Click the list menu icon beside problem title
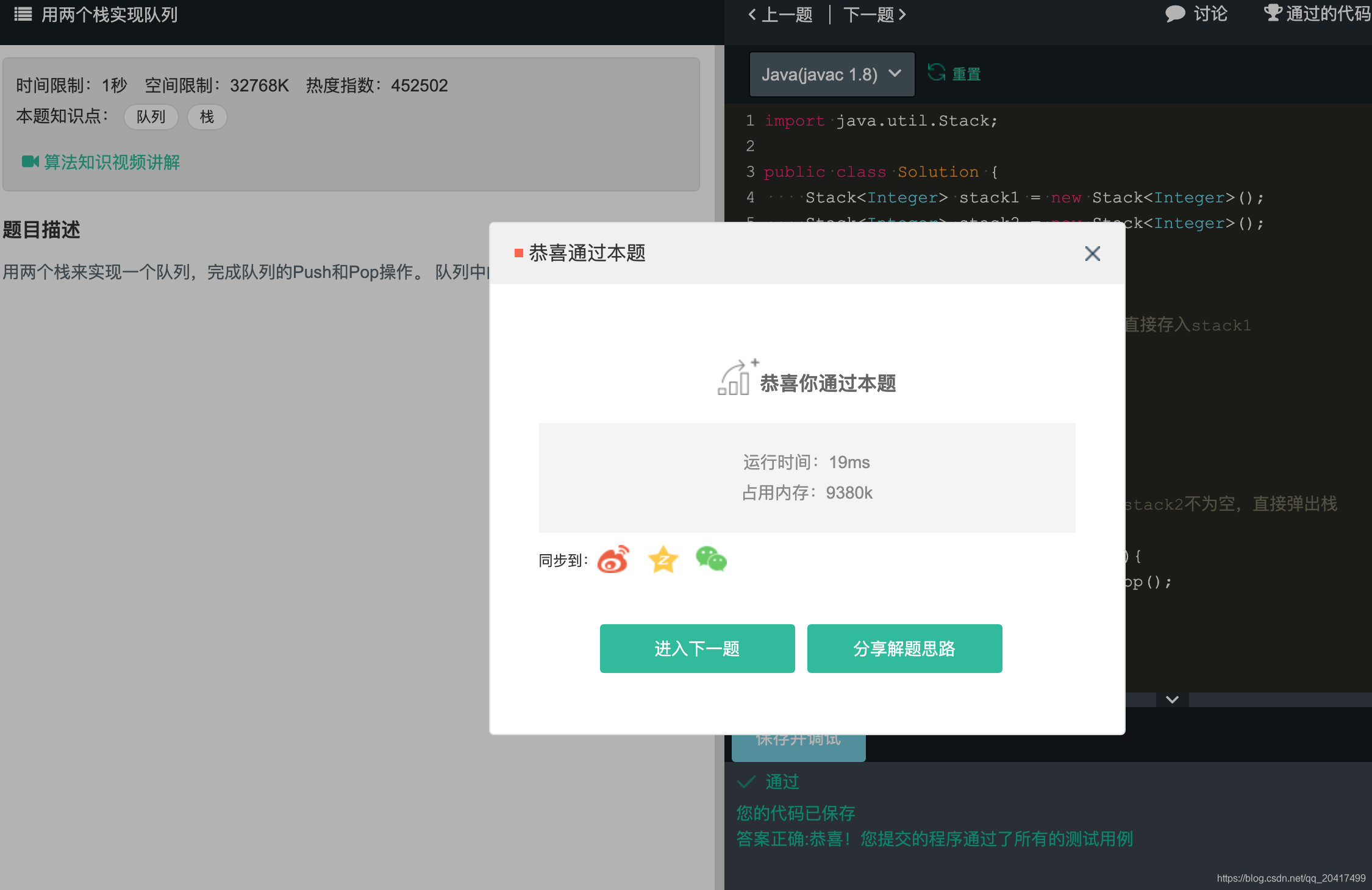 tap(23, 14)
